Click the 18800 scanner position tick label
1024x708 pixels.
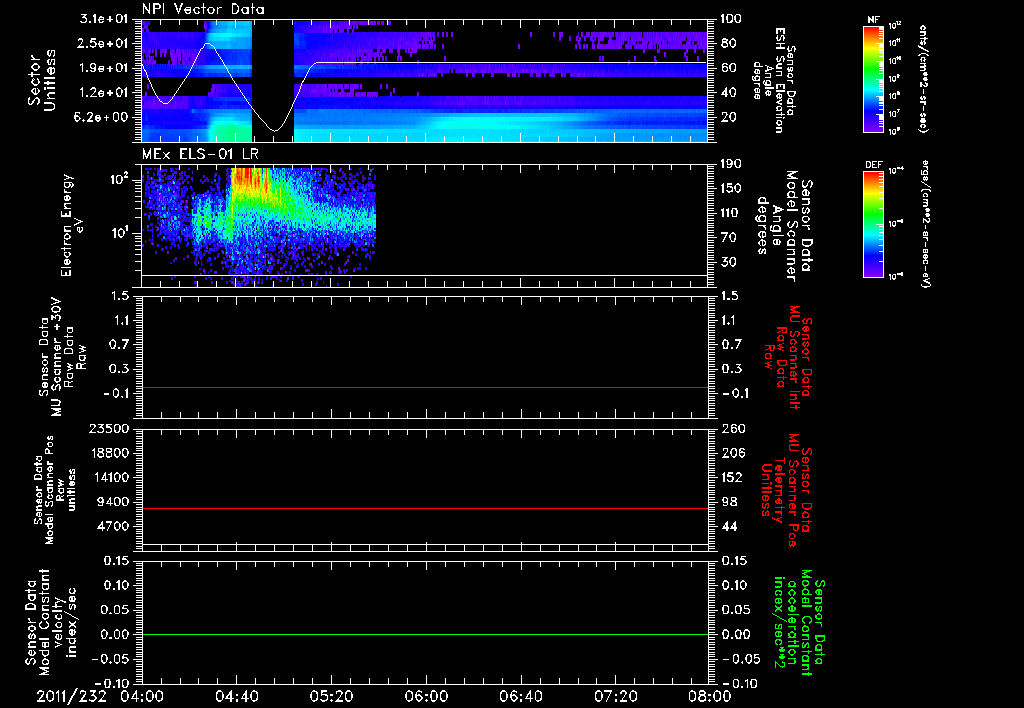tap(110, 453)
